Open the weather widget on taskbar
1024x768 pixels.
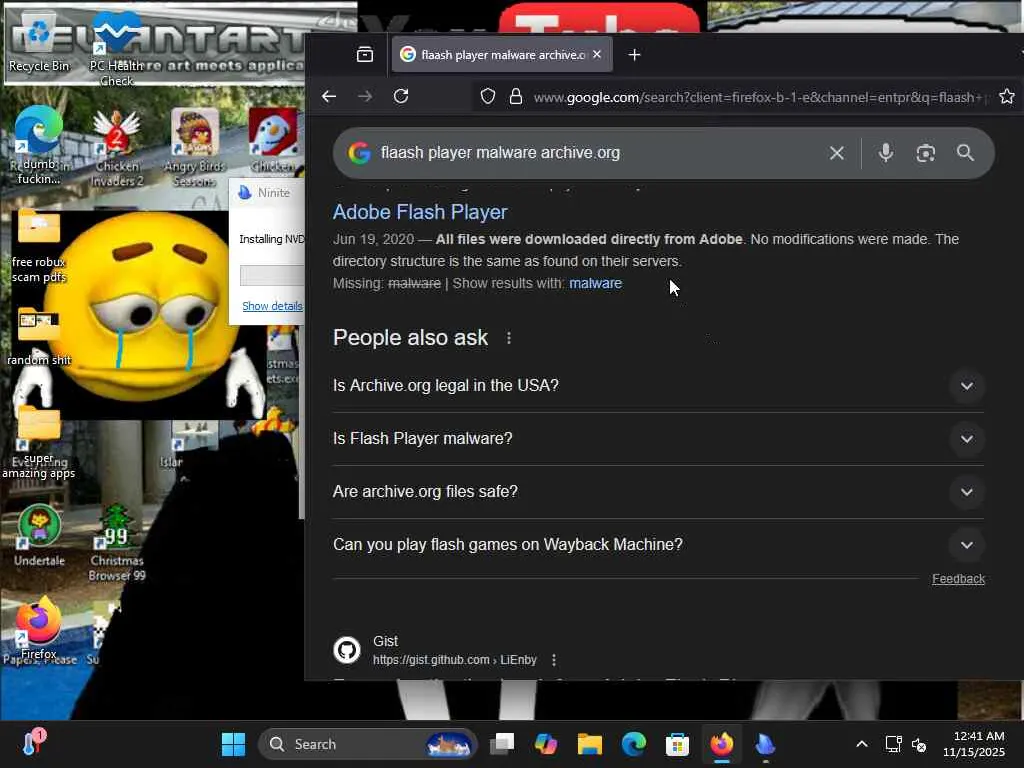coord(32,743)
